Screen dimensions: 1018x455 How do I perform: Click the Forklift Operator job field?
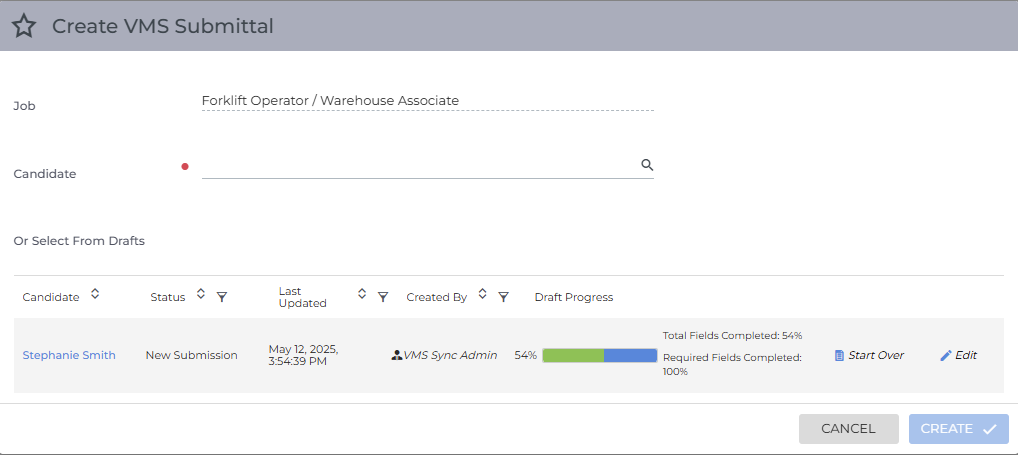(428, 101)
